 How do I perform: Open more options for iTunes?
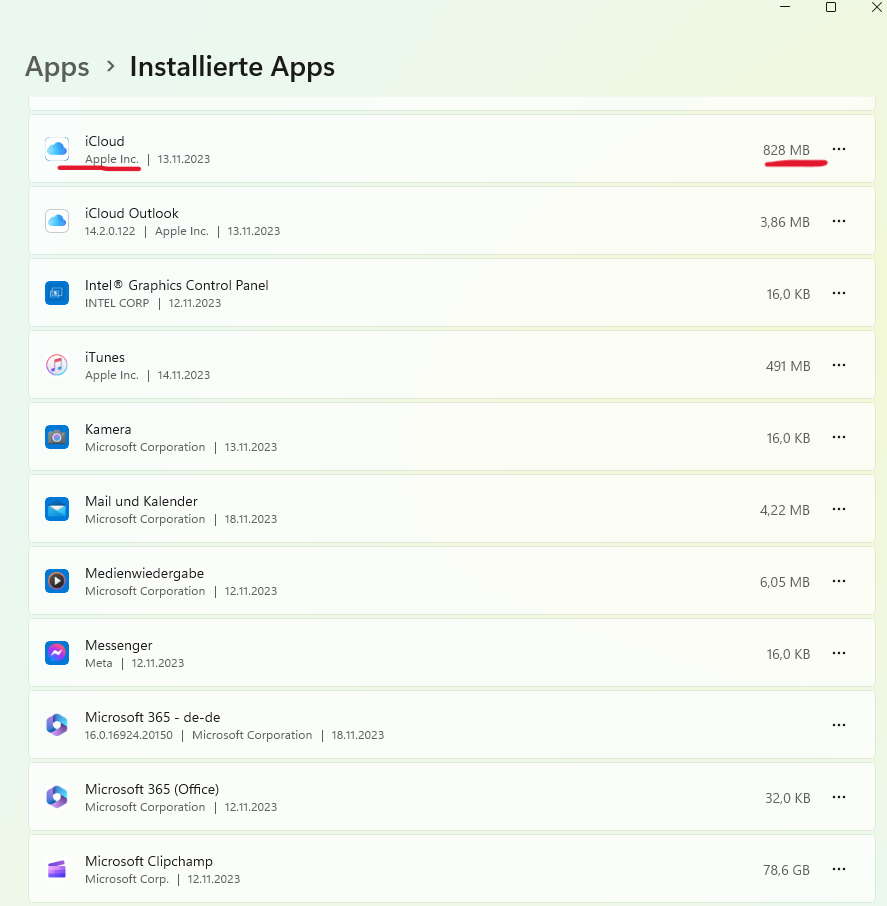[x=839, y=365]
